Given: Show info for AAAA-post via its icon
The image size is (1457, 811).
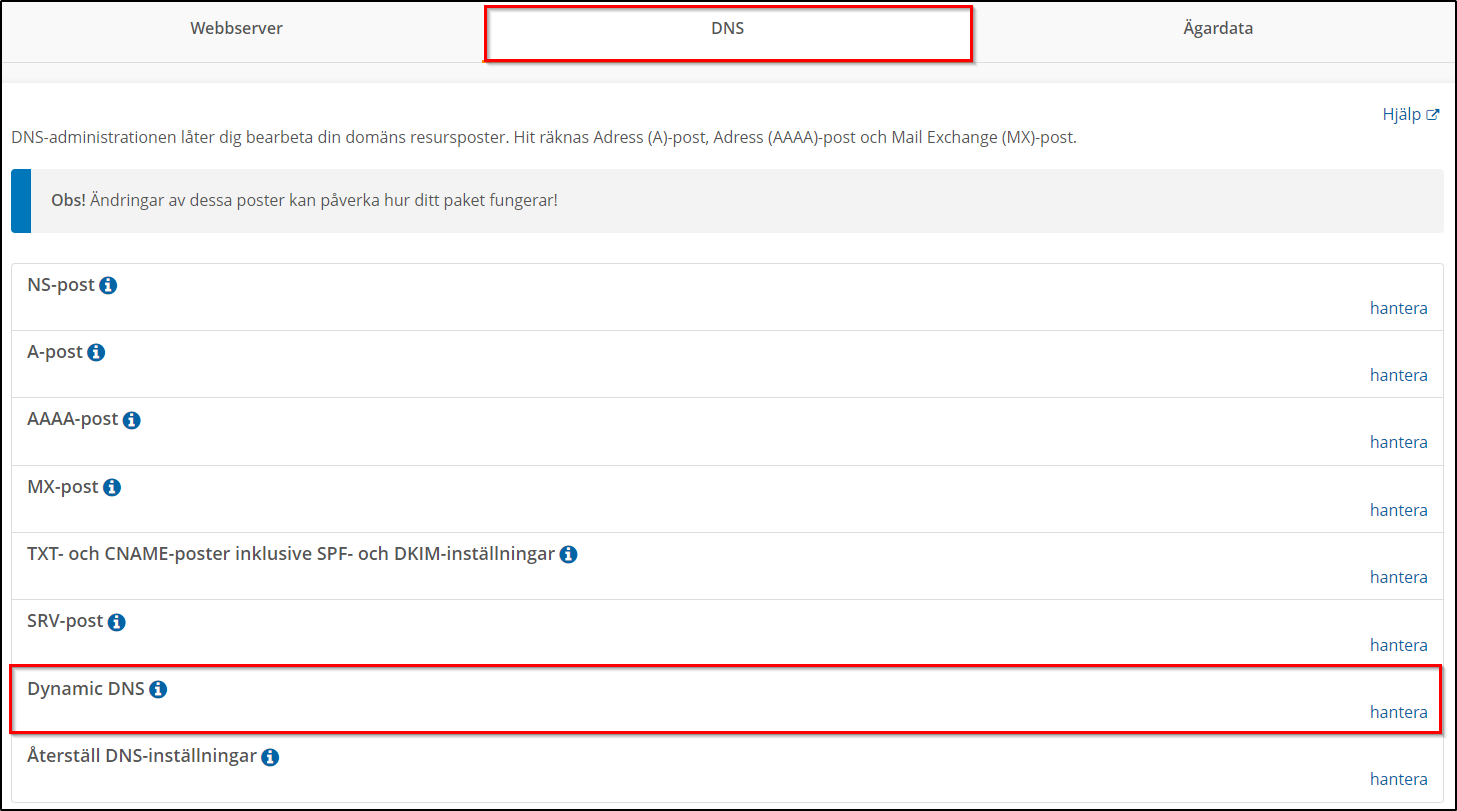Looking at the screenshot, I should (131, 420).
